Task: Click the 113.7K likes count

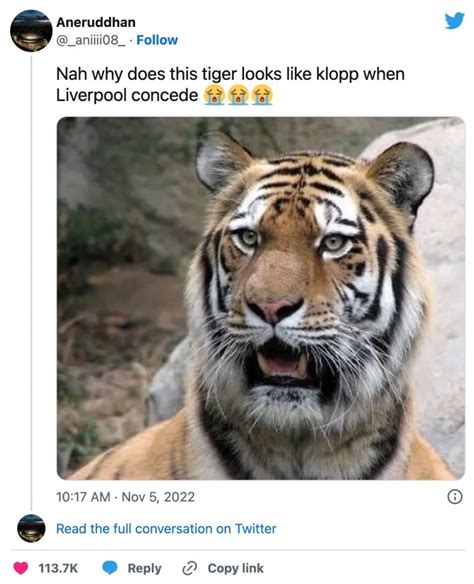Action: pos(58,568)
